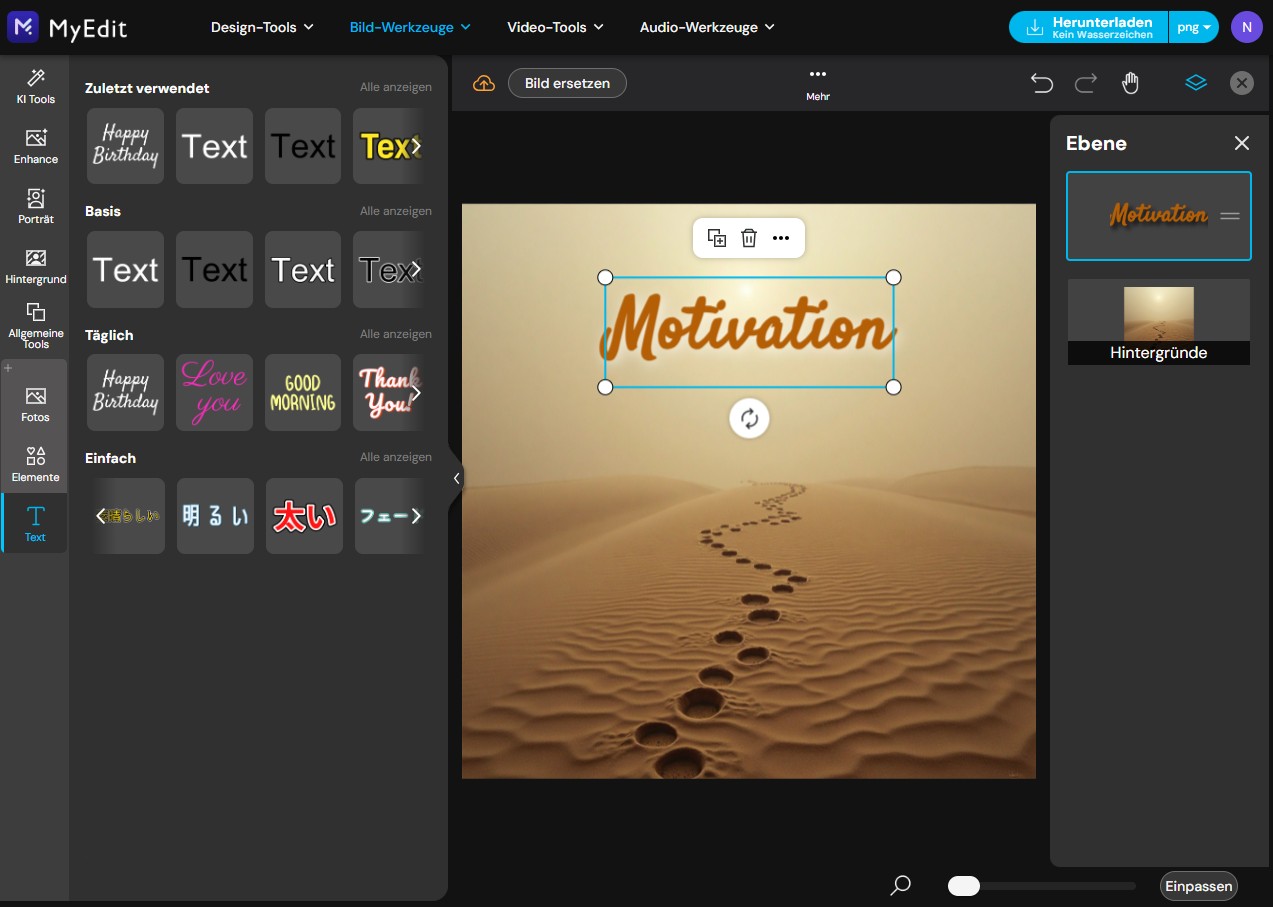The width and height of the screenshot is (1273, 907).
Task: Choose first white Text style in Basis
Action: coord(125,269)
